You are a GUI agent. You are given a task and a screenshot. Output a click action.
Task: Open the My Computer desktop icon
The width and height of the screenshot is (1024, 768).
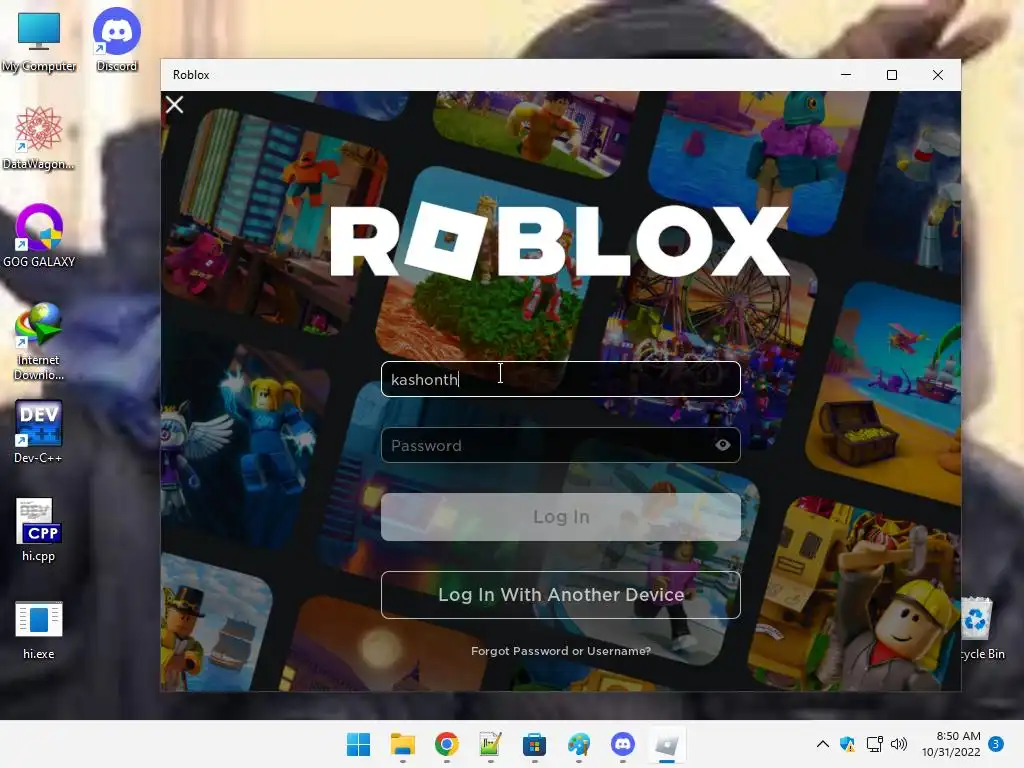point(39,40)
